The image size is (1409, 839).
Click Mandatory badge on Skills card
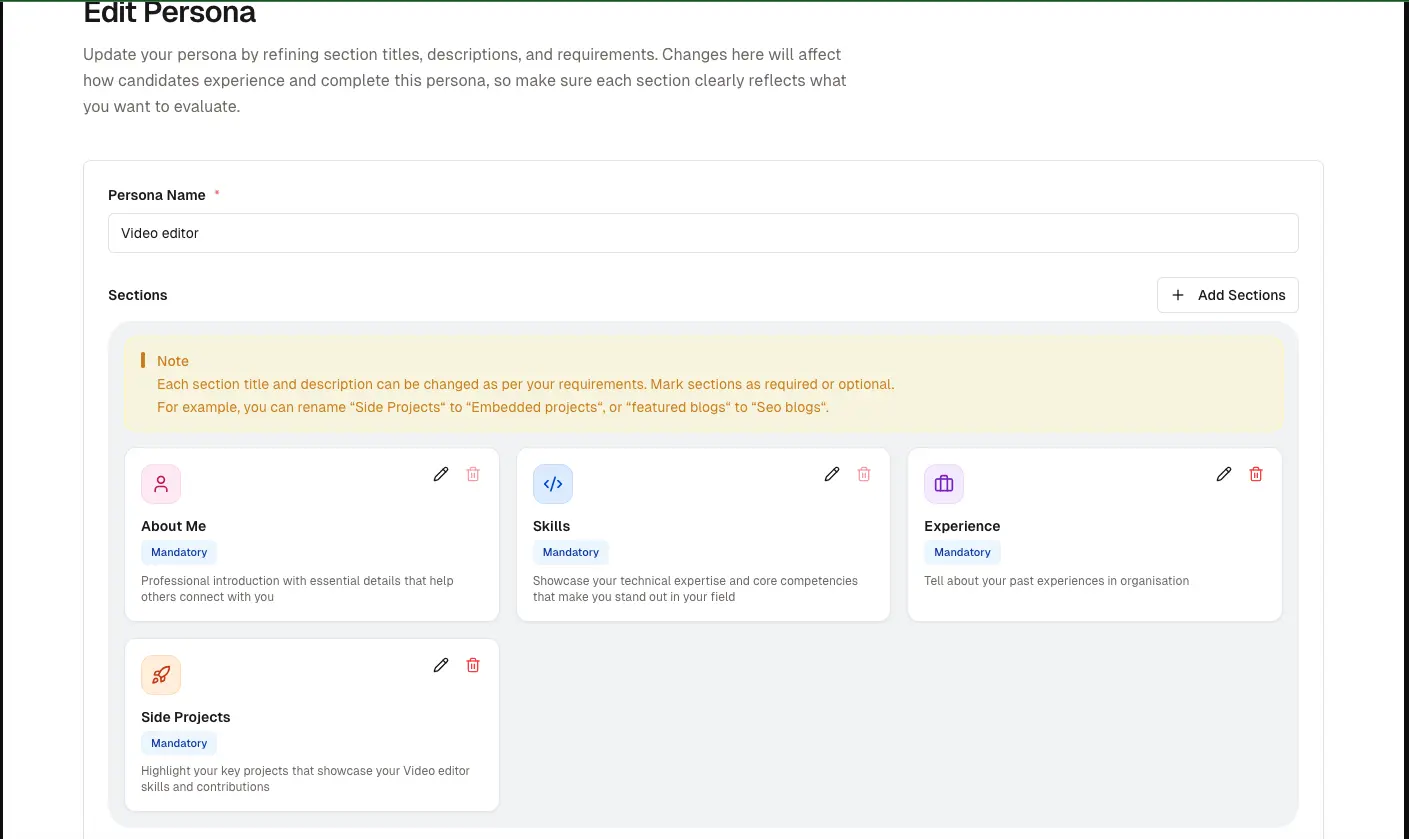(570, 552)
